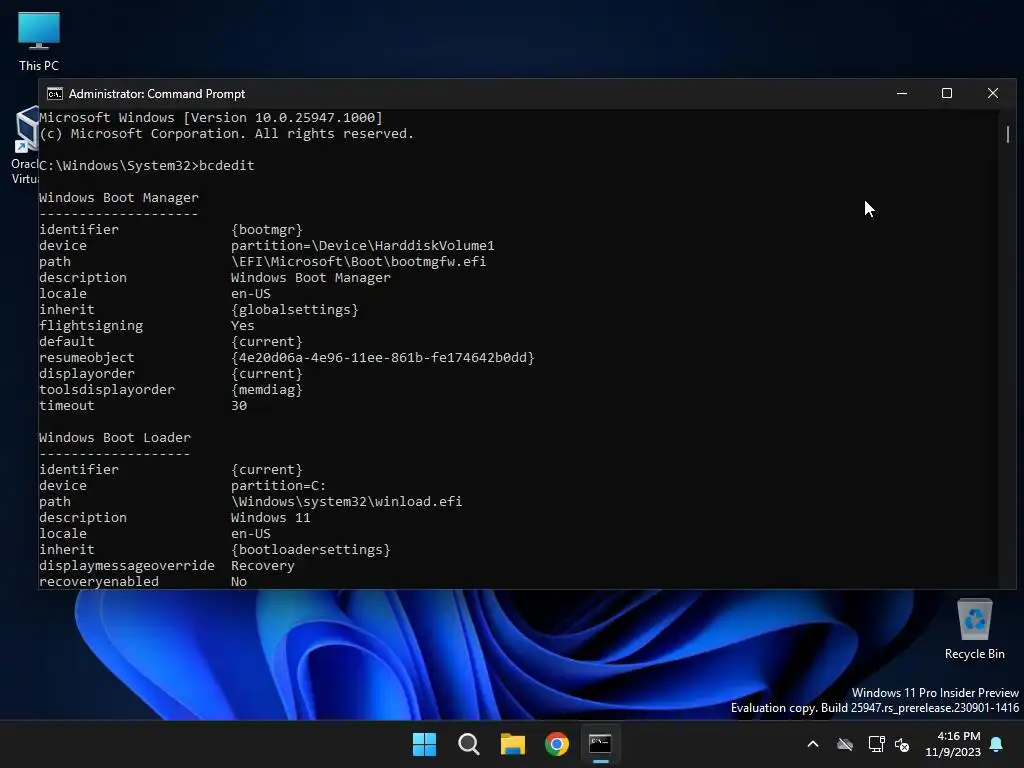Screen dimensions: 1024x768
Task: Click {bootloadersettings} inherit value
Action: (x=310, y=549)
